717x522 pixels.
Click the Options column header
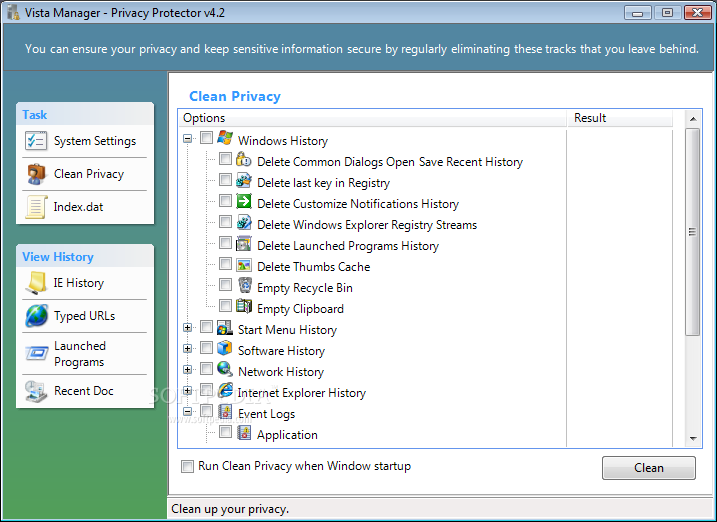point(372,118)
